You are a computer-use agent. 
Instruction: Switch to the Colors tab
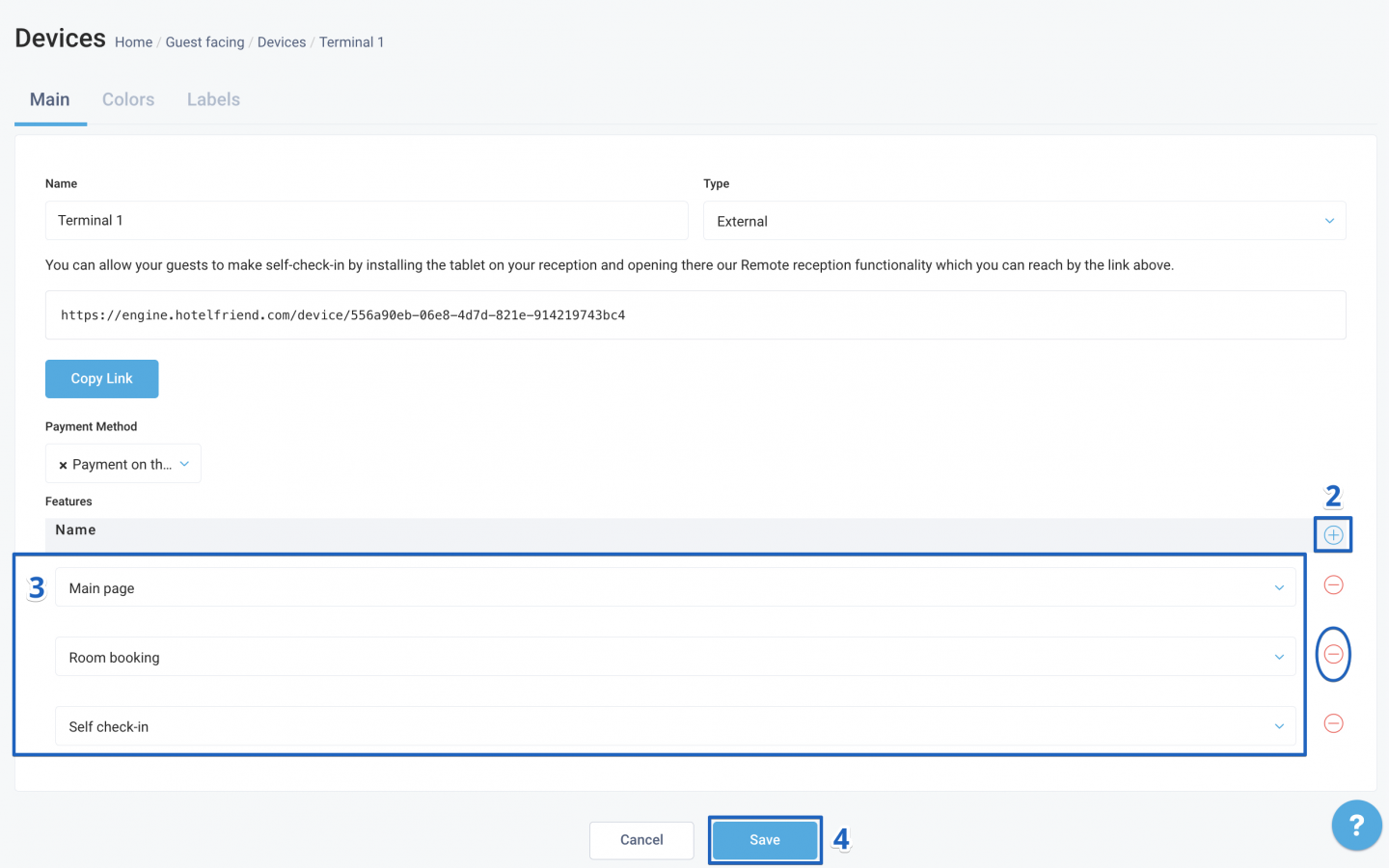[x=127, y=99]
